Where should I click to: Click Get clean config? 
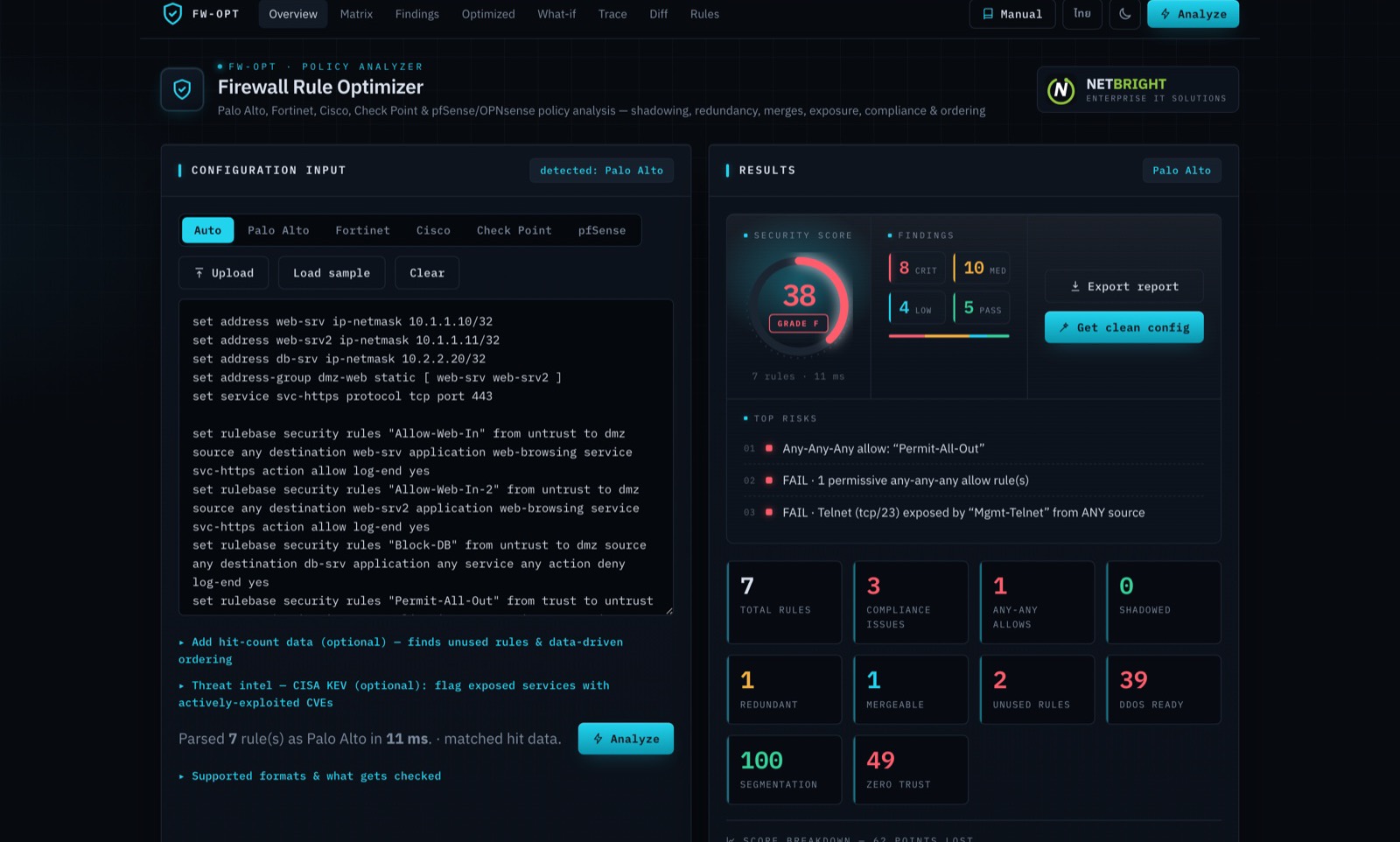(x=1123, y=327)
